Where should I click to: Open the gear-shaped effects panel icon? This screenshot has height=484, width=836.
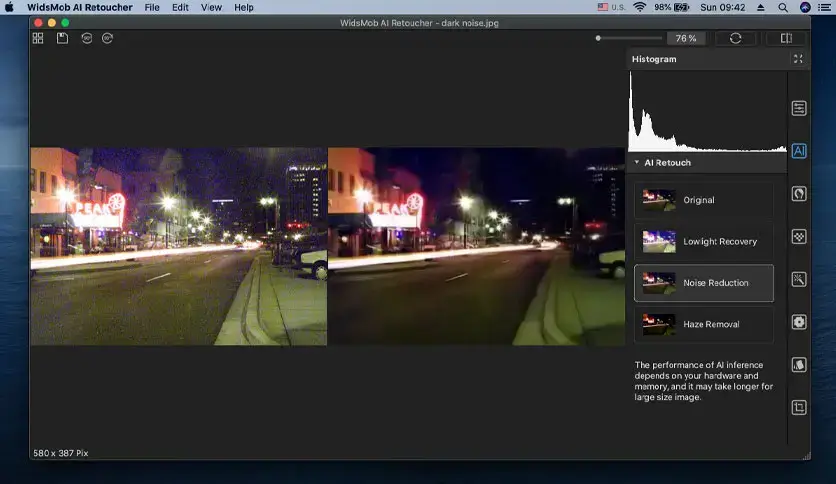[x=799, y=322]
